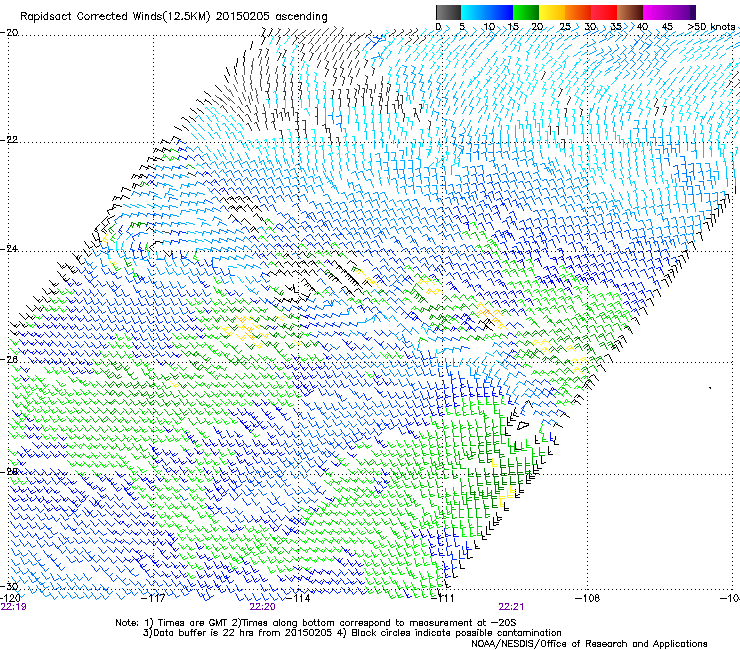Viewport: 740px width, 650px height.
Task: Pick the magenta 40-45 knots legend swatch
Action: [x=656, y=12]
